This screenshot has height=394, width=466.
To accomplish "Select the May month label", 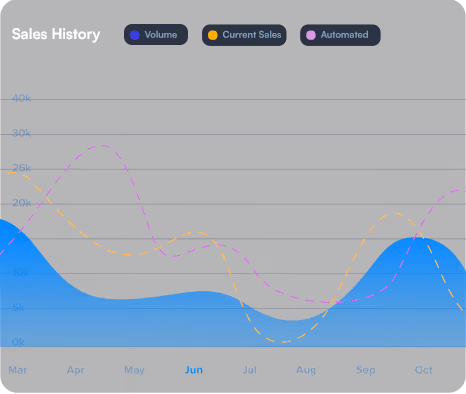I will [134, 370].
